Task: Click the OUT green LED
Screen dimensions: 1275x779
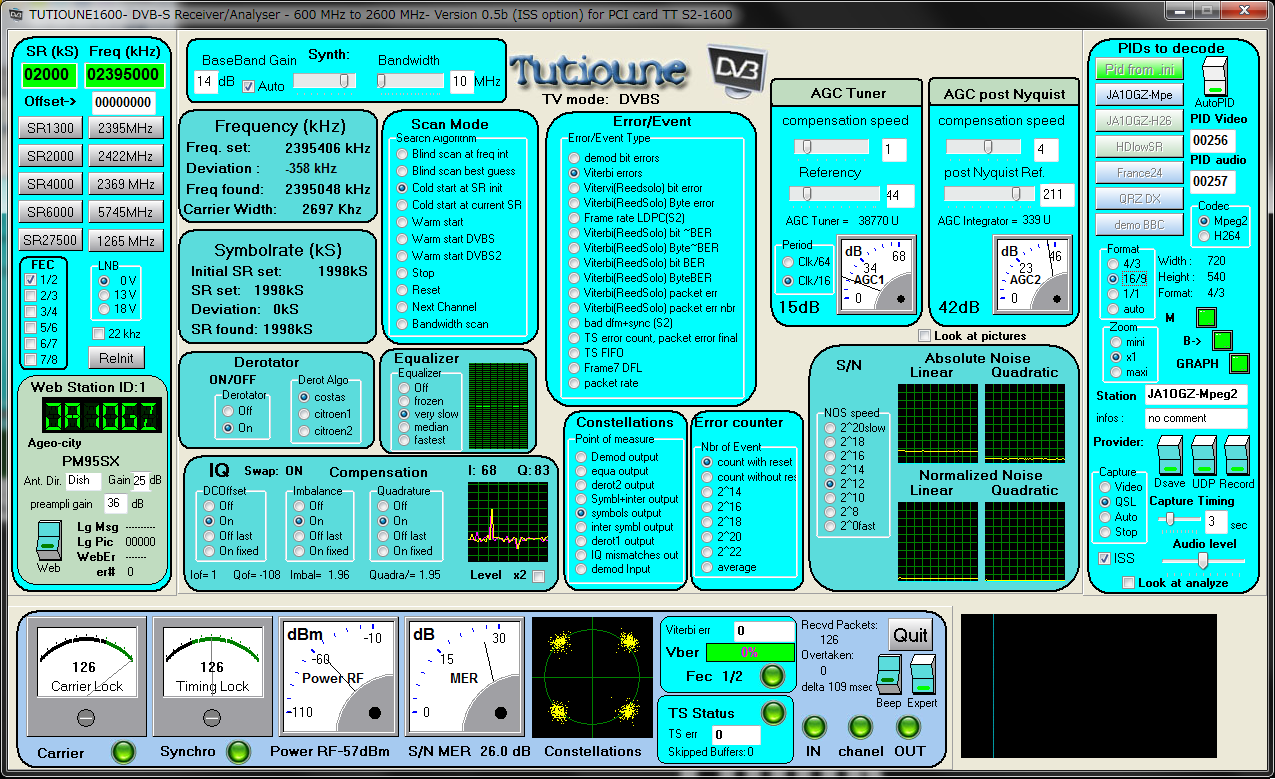Action: point(908,727)
